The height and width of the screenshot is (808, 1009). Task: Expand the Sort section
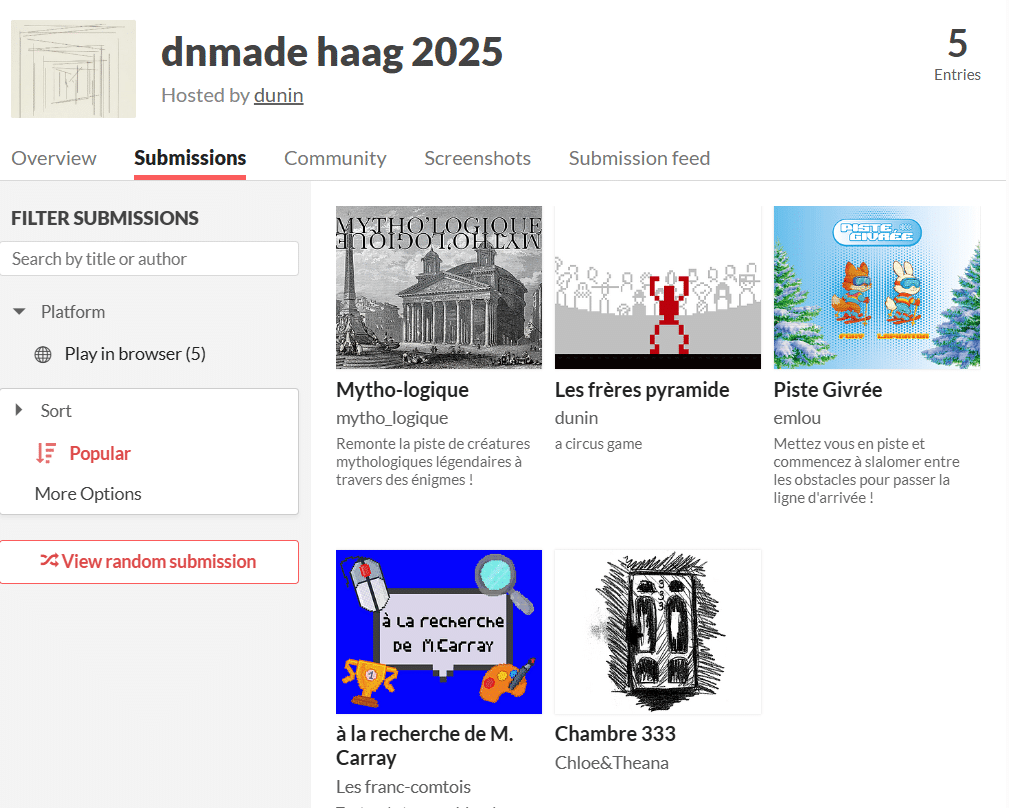(19, 410)
